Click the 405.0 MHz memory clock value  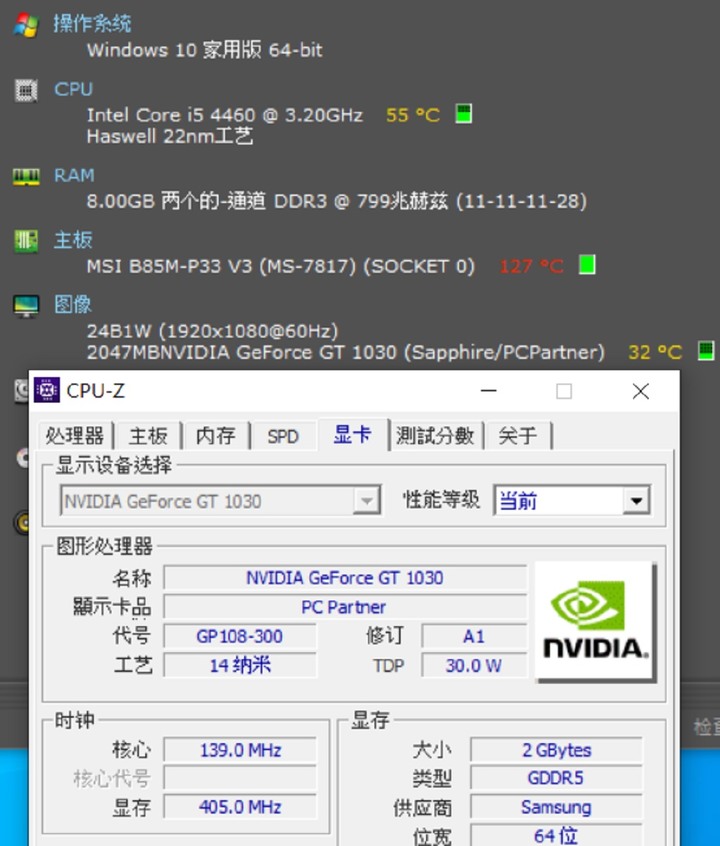point(240,807)
